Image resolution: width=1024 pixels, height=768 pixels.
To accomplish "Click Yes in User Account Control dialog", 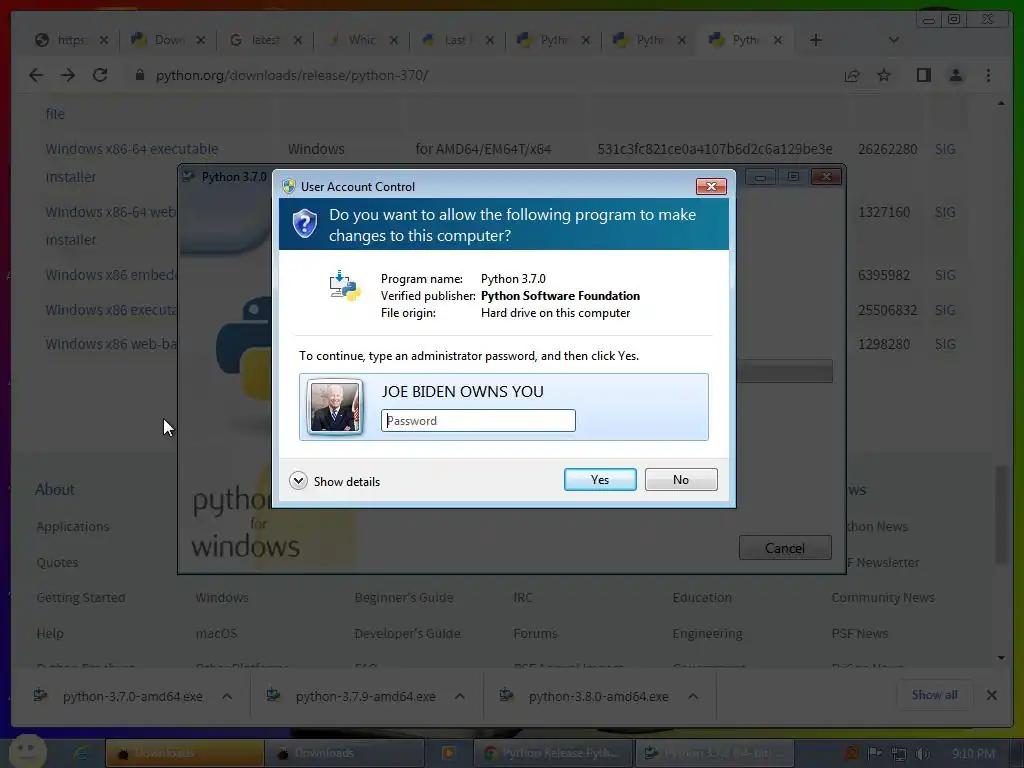I will 600,479.
